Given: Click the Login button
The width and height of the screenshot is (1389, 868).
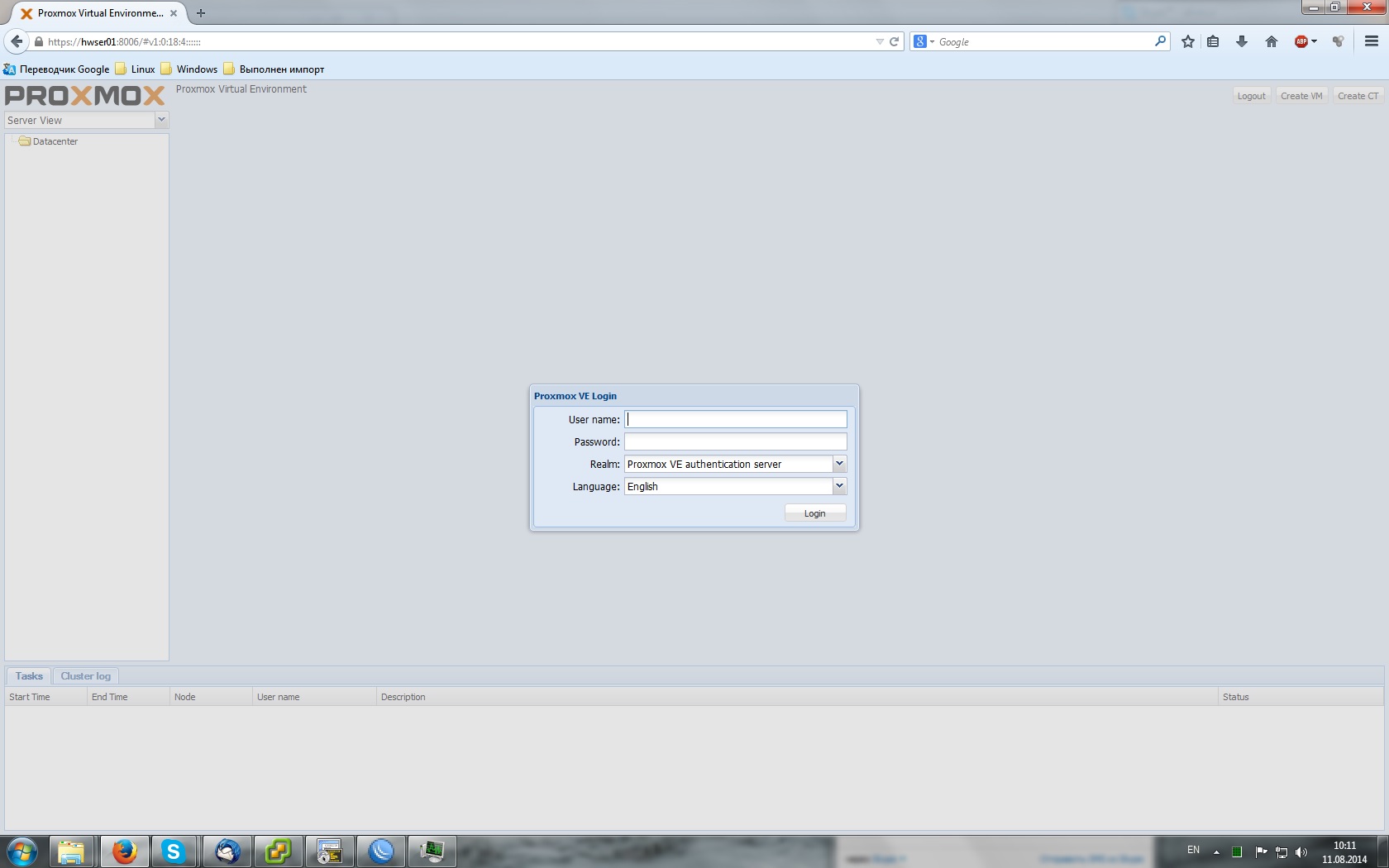Looking at the screenshot, I should point(815,513).
